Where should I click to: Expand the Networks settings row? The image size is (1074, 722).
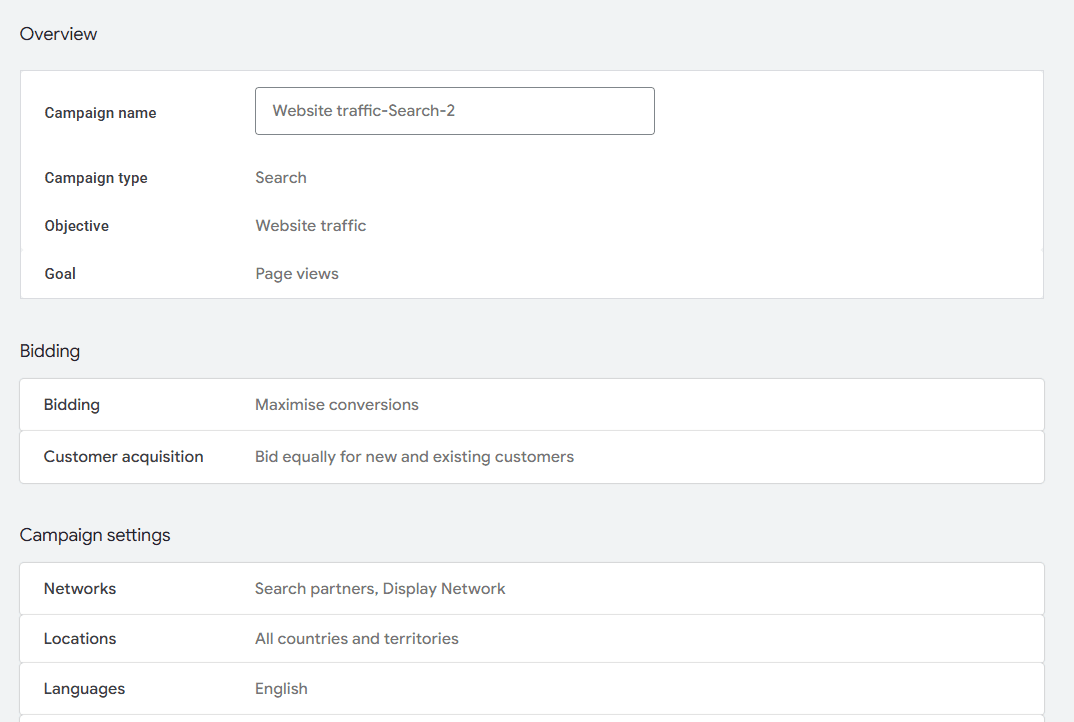(532, 589)
